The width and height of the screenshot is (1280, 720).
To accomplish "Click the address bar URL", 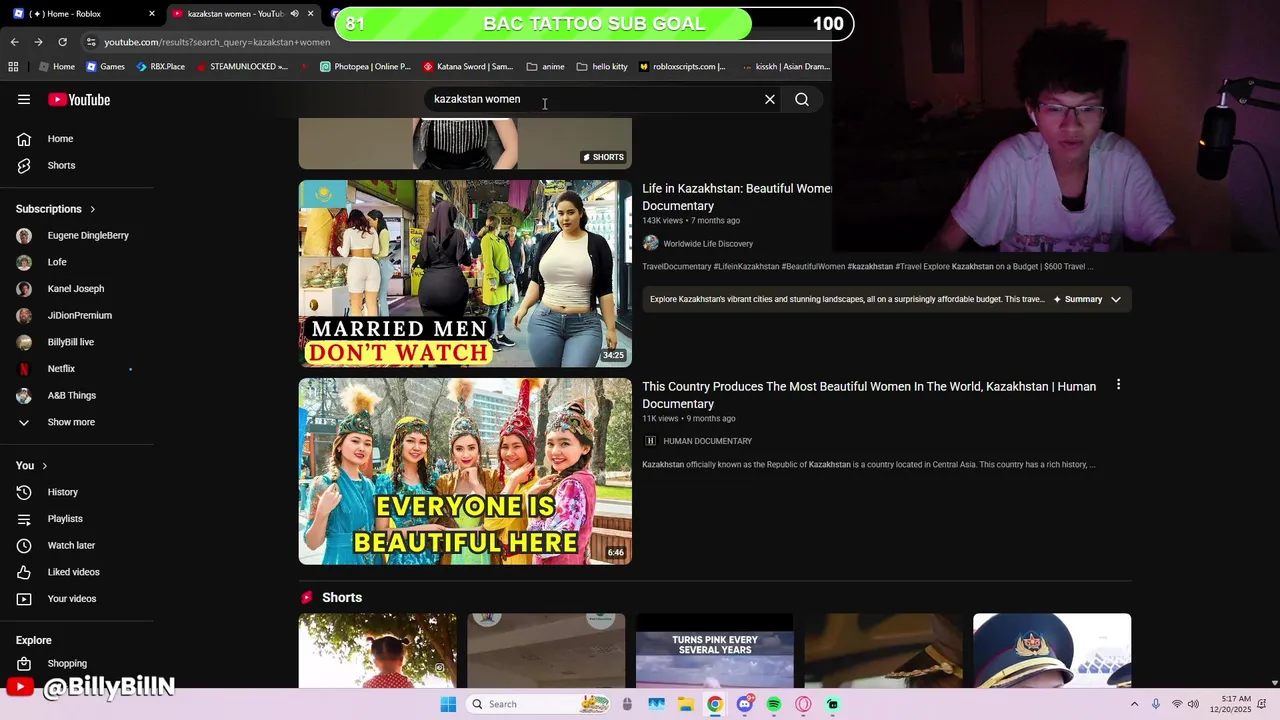I will (217, 42).
